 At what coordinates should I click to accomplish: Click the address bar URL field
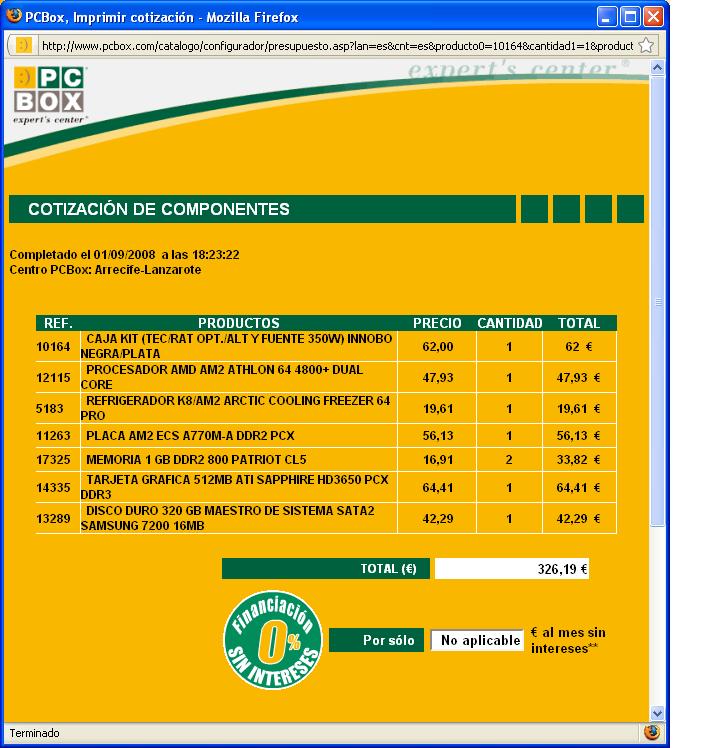[337, 46]
